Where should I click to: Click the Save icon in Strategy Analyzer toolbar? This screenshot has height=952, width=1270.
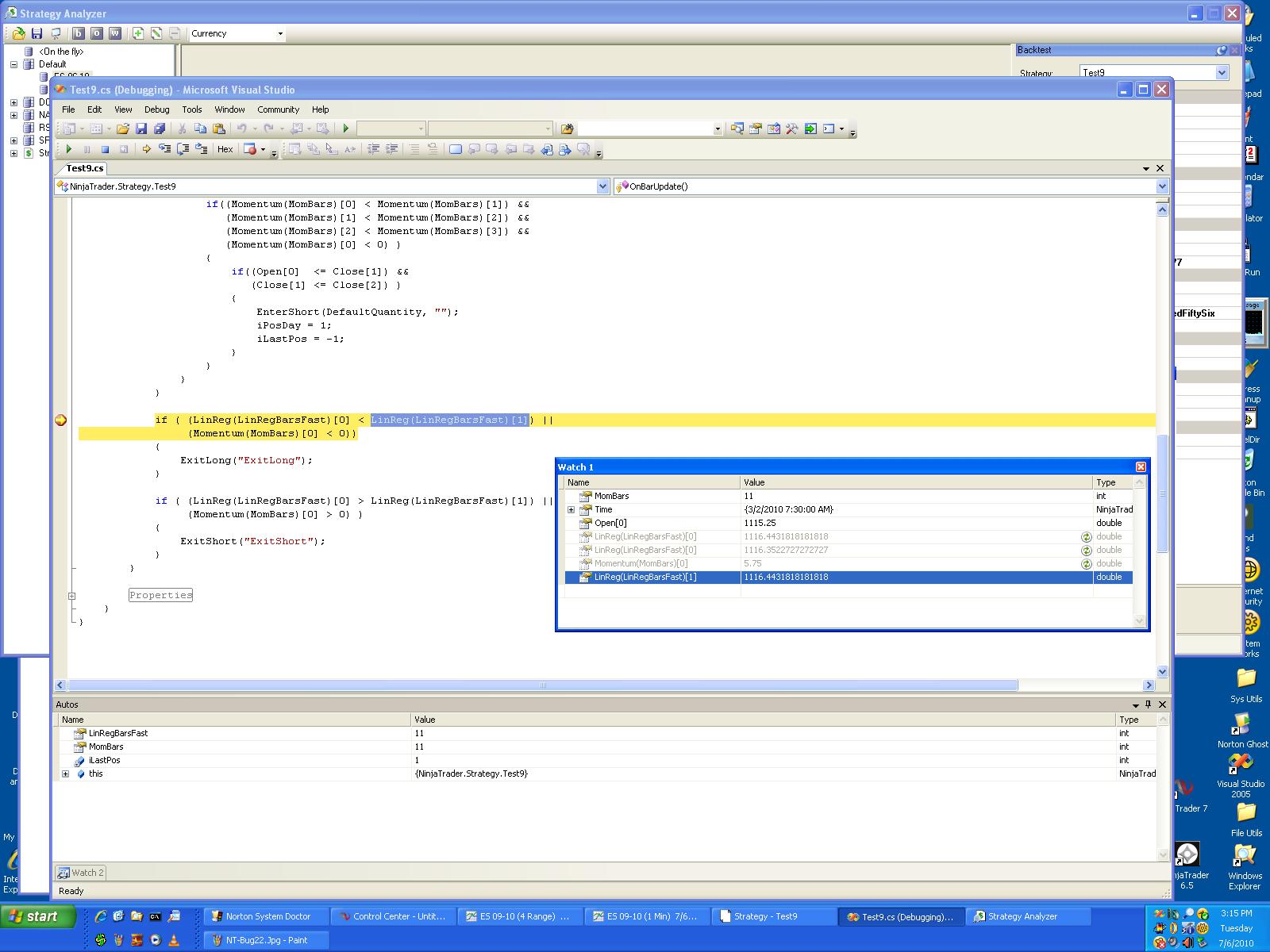pyautogui.click(x=37, y=33)
